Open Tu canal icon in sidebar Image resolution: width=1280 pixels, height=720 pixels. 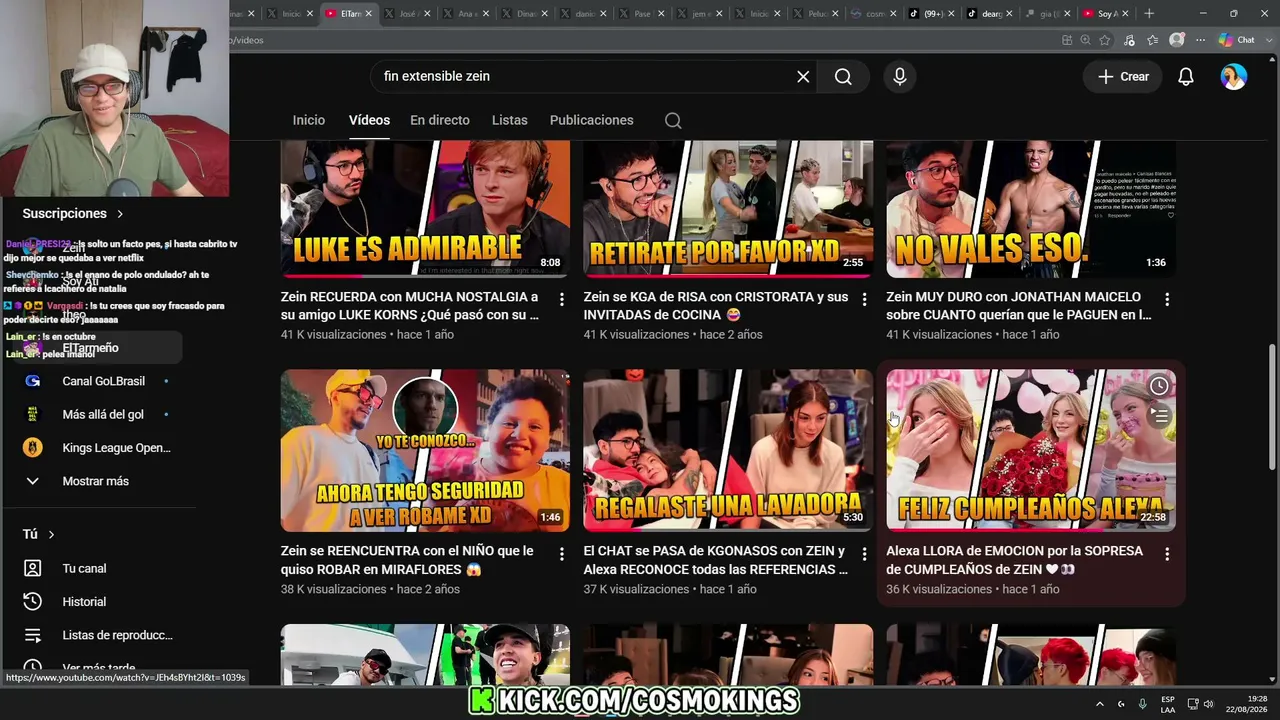[33, 568]
